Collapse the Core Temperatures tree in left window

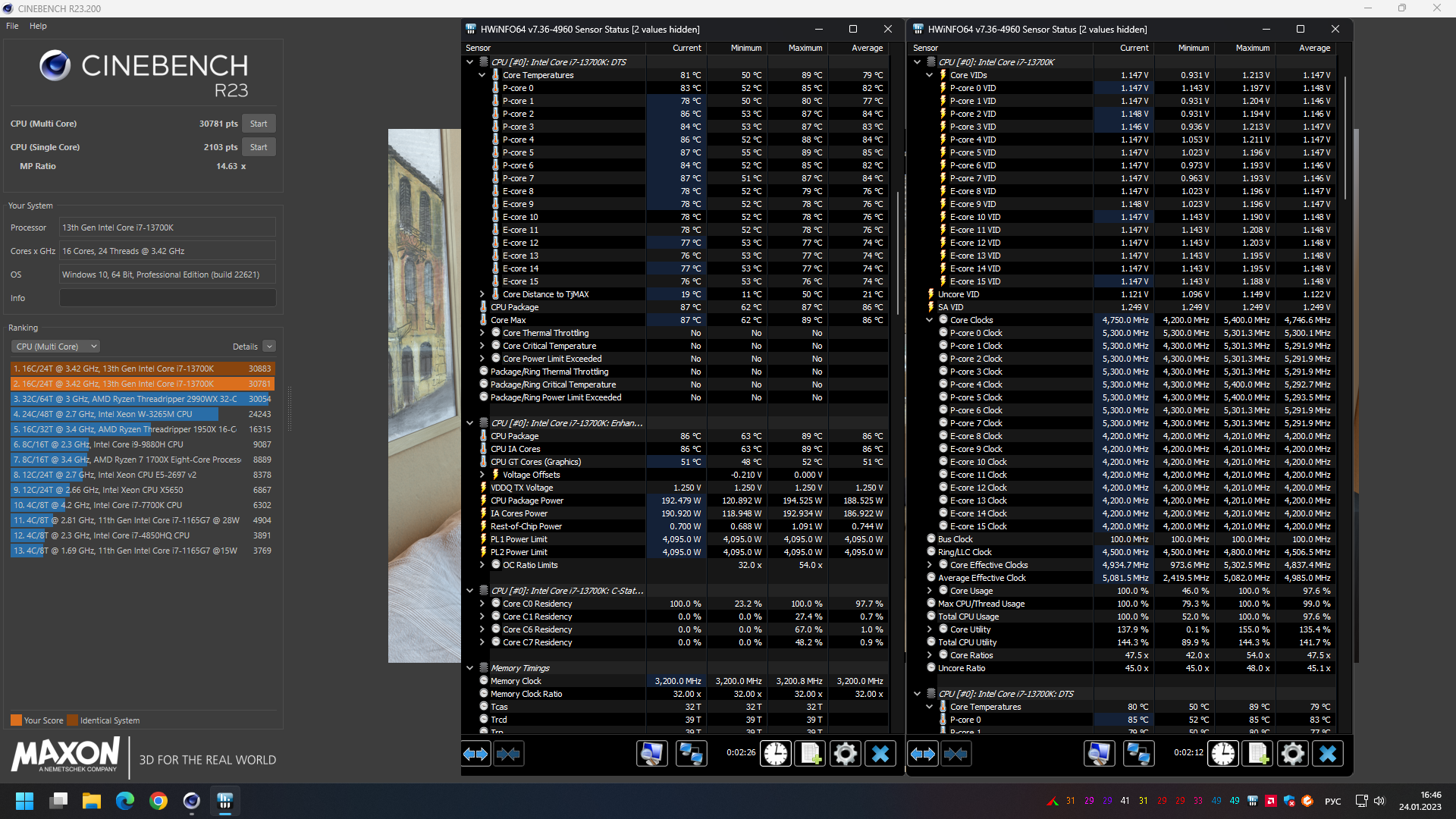(482, 75)
